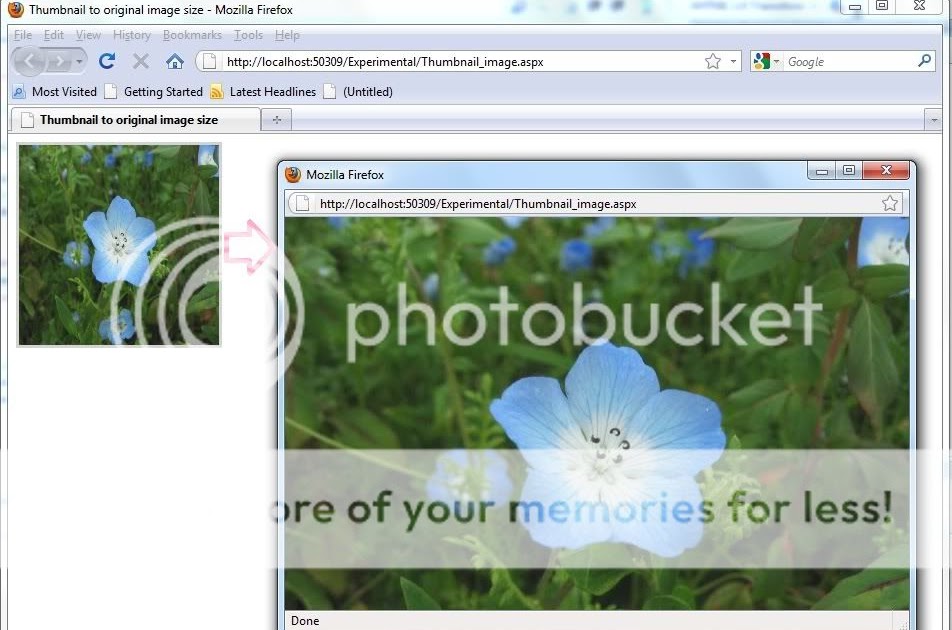The image size is (952, 630).
Task: Bookmark page using popup window star
Action: point(890,203)
